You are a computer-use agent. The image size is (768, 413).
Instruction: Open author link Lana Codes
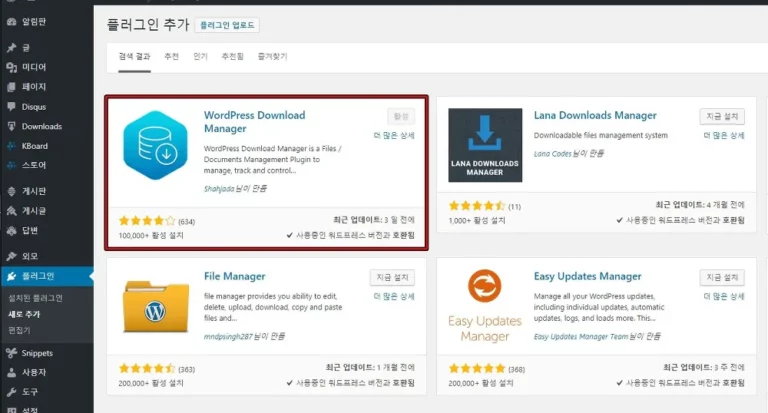[x=552, y=154]
